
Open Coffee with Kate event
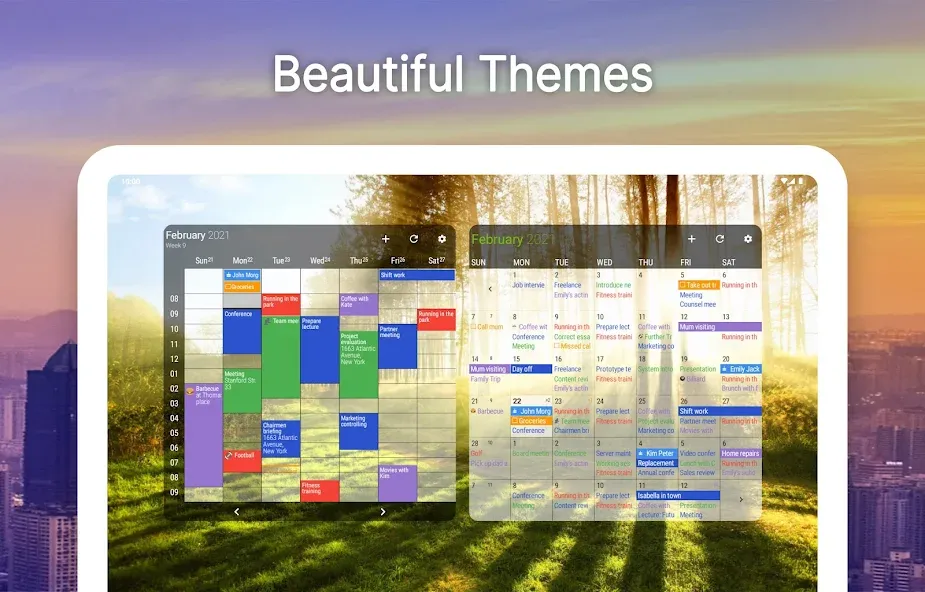pos(359,304)
